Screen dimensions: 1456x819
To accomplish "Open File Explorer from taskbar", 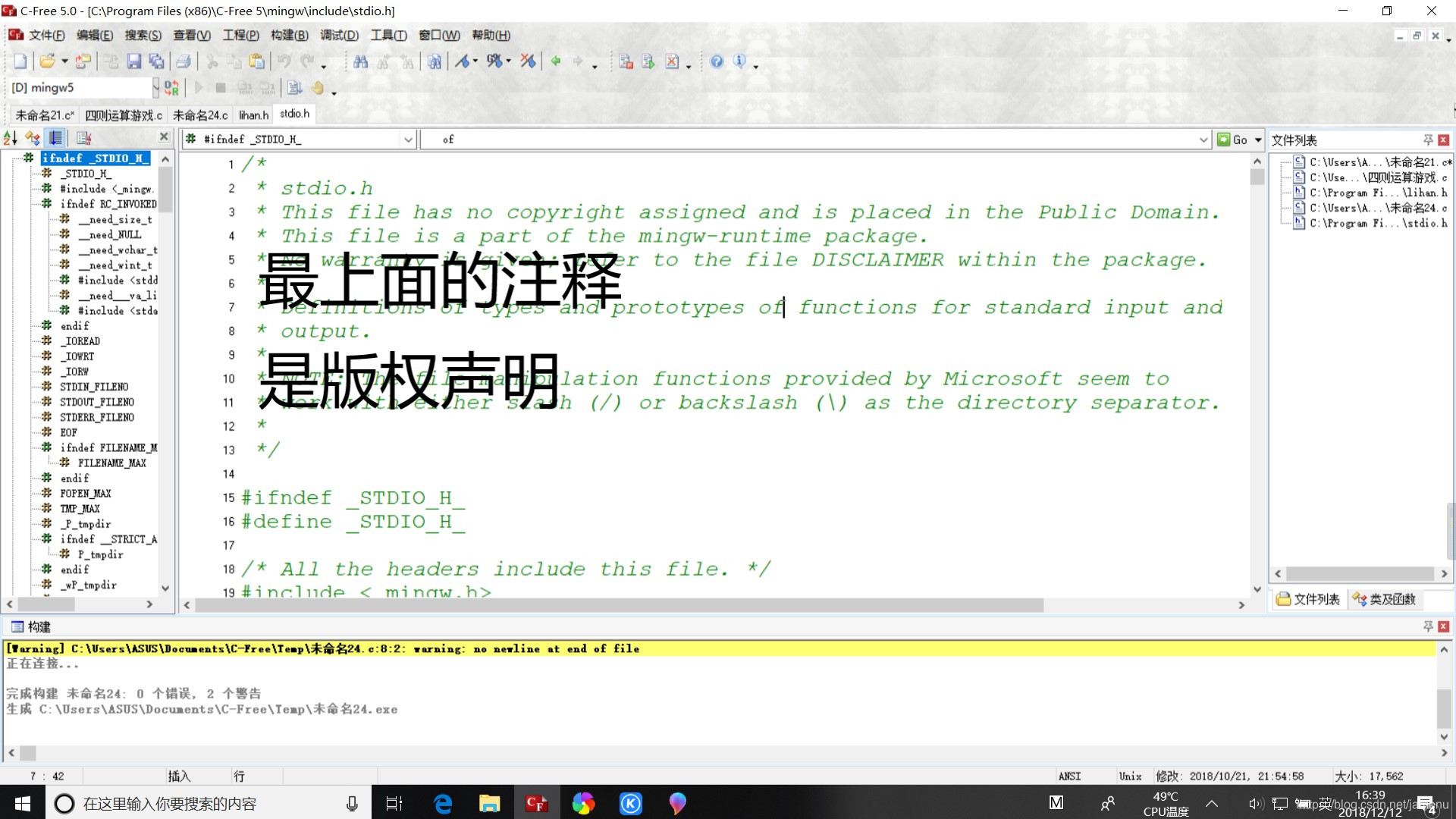I will [x=489, y=804].
